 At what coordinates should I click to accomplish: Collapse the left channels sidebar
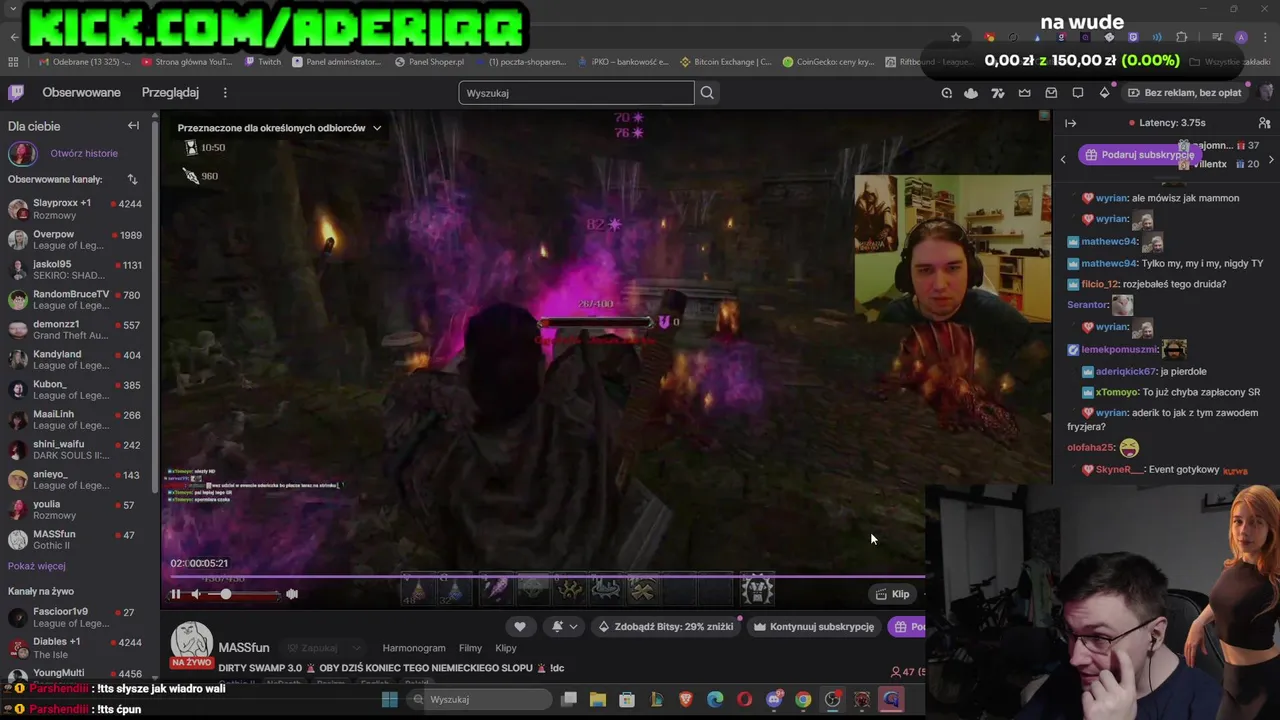point(133,126)
